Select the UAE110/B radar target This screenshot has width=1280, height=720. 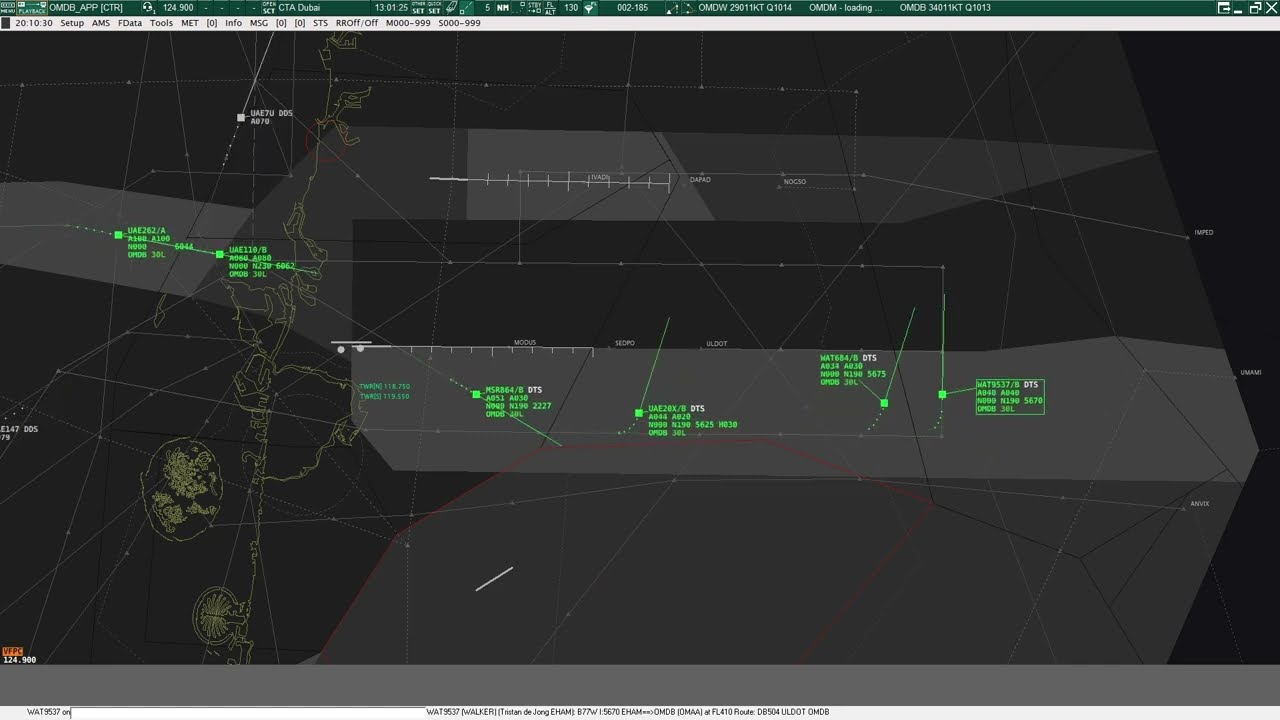[x=220, y=254]
